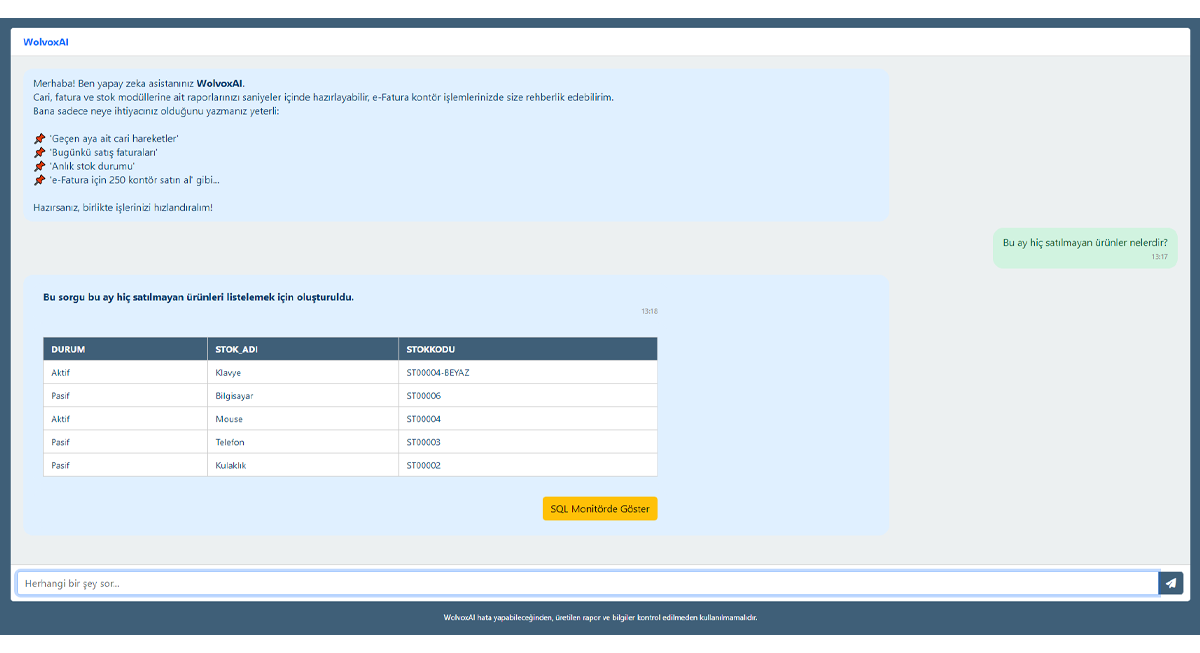Click the DURUM column header

coord(68,349)
